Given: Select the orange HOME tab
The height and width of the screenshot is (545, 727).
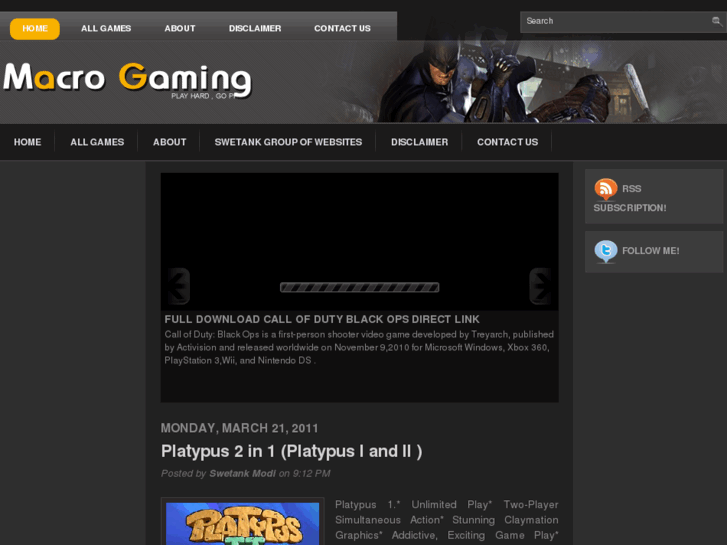Looking at the screenshot, I should tap(35, 29).
